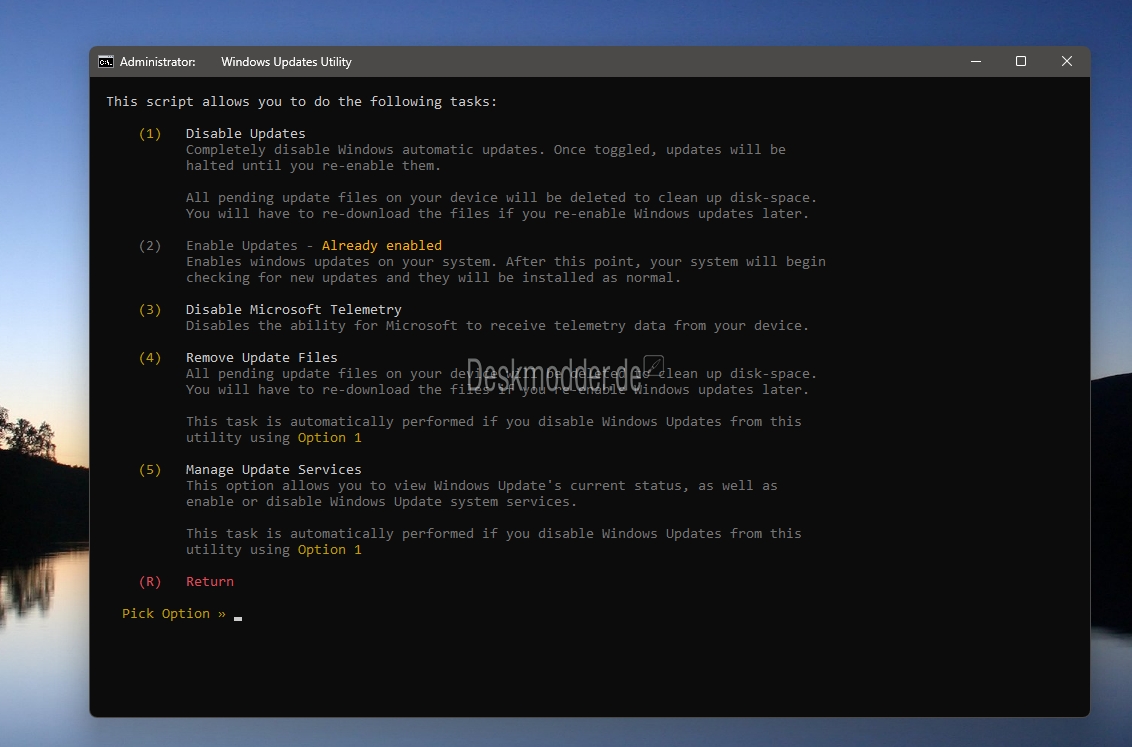Select the "(4)" option number

(150, 357)
